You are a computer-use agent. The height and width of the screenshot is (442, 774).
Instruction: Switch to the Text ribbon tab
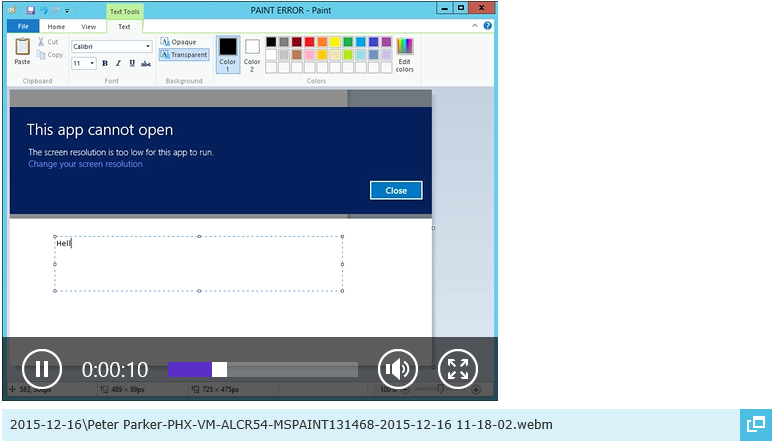coord(124,27)
